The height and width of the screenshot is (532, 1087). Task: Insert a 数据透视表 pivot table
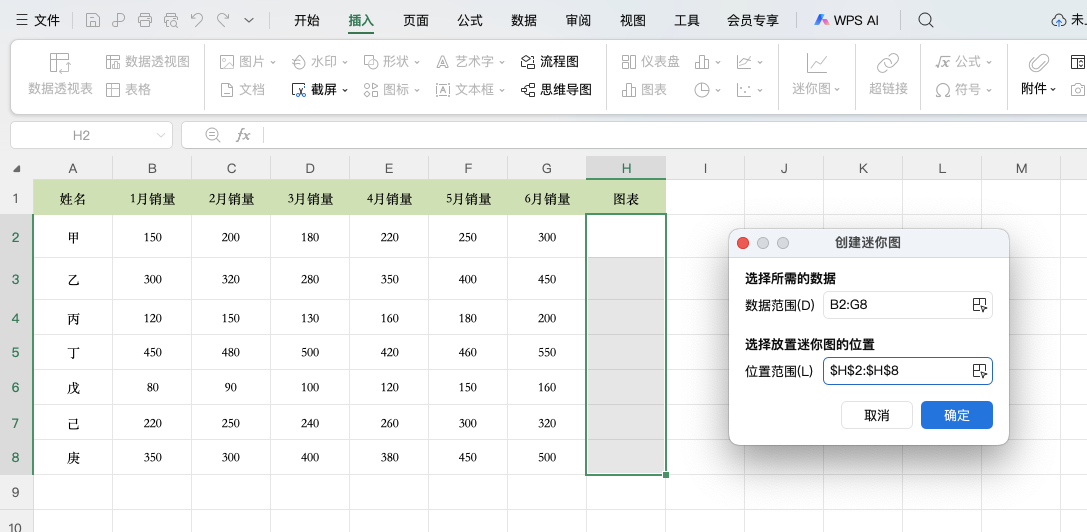(60, 74)
